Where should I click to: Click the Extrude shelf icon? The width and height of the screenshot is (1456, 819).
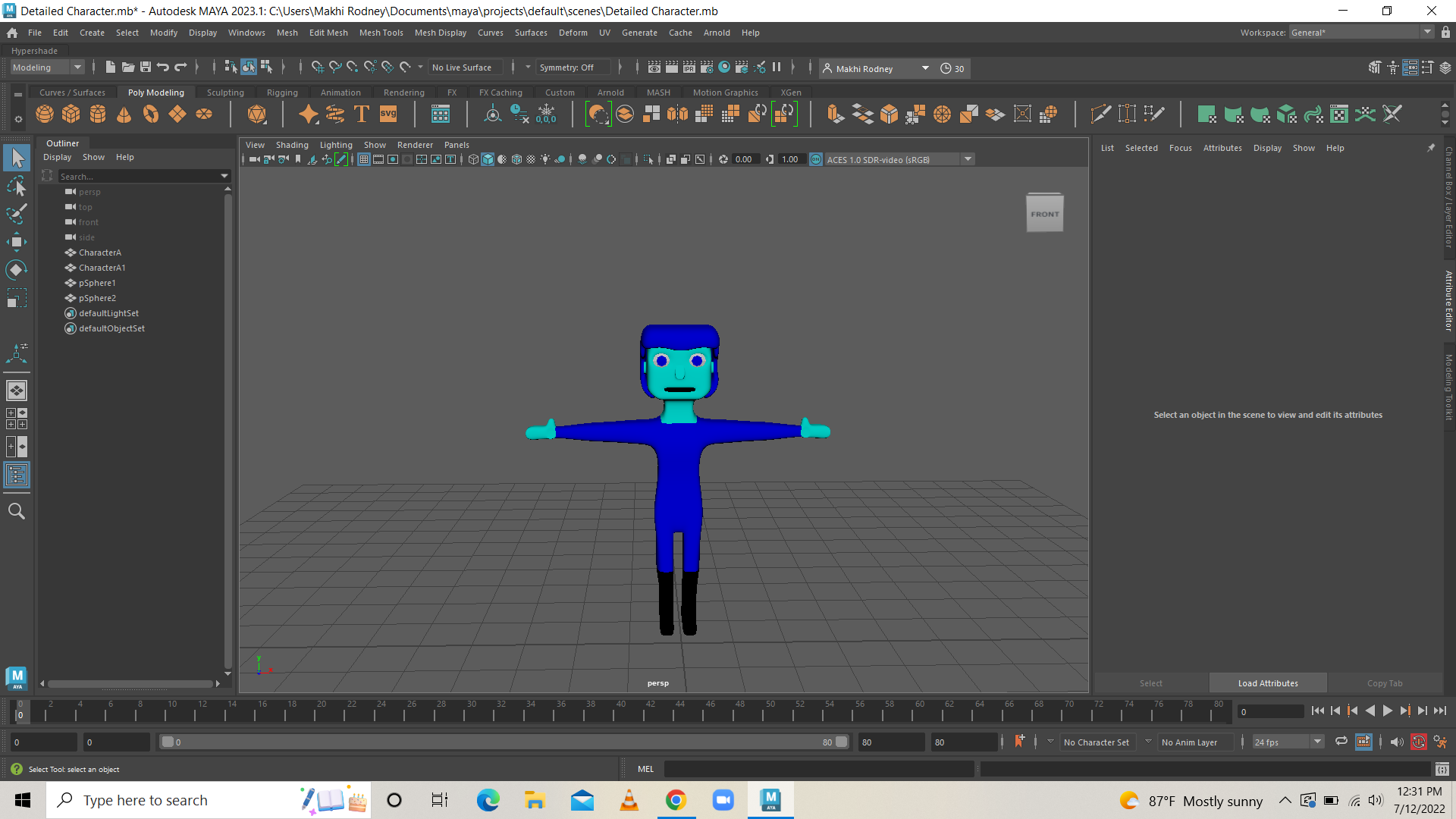[x=836, y=115]
